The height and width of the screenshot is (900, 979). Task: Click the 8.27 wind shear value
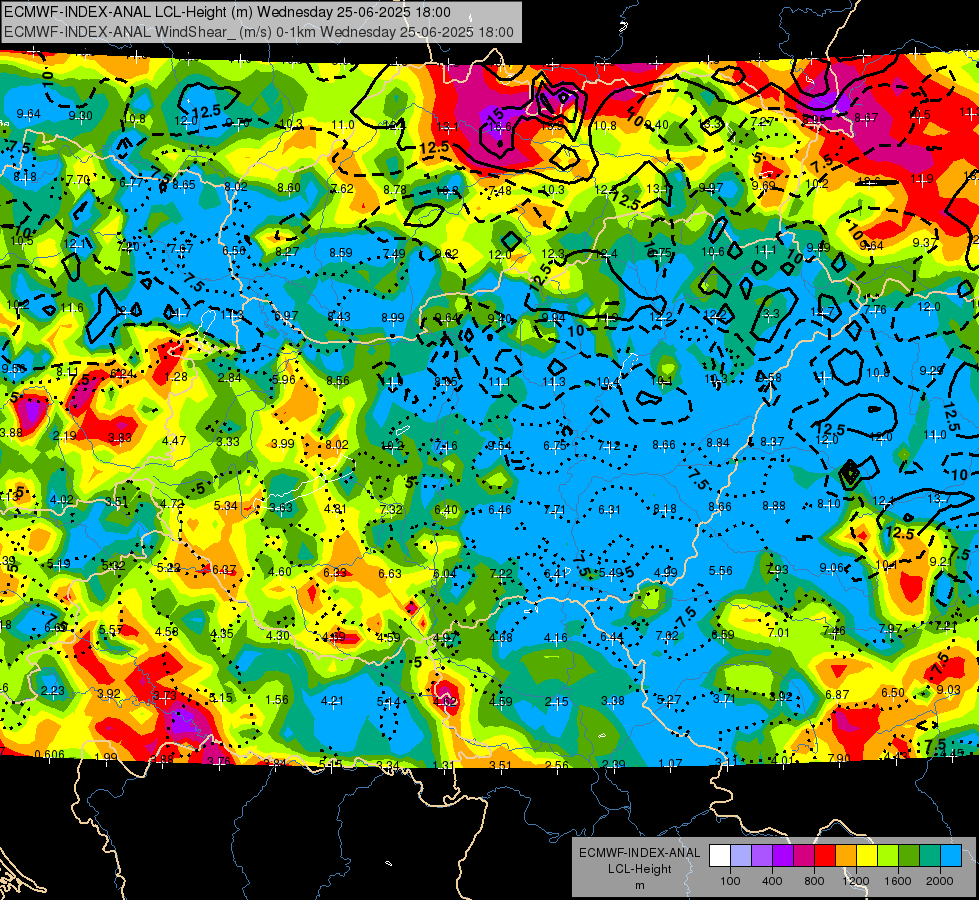coord(287,252)
